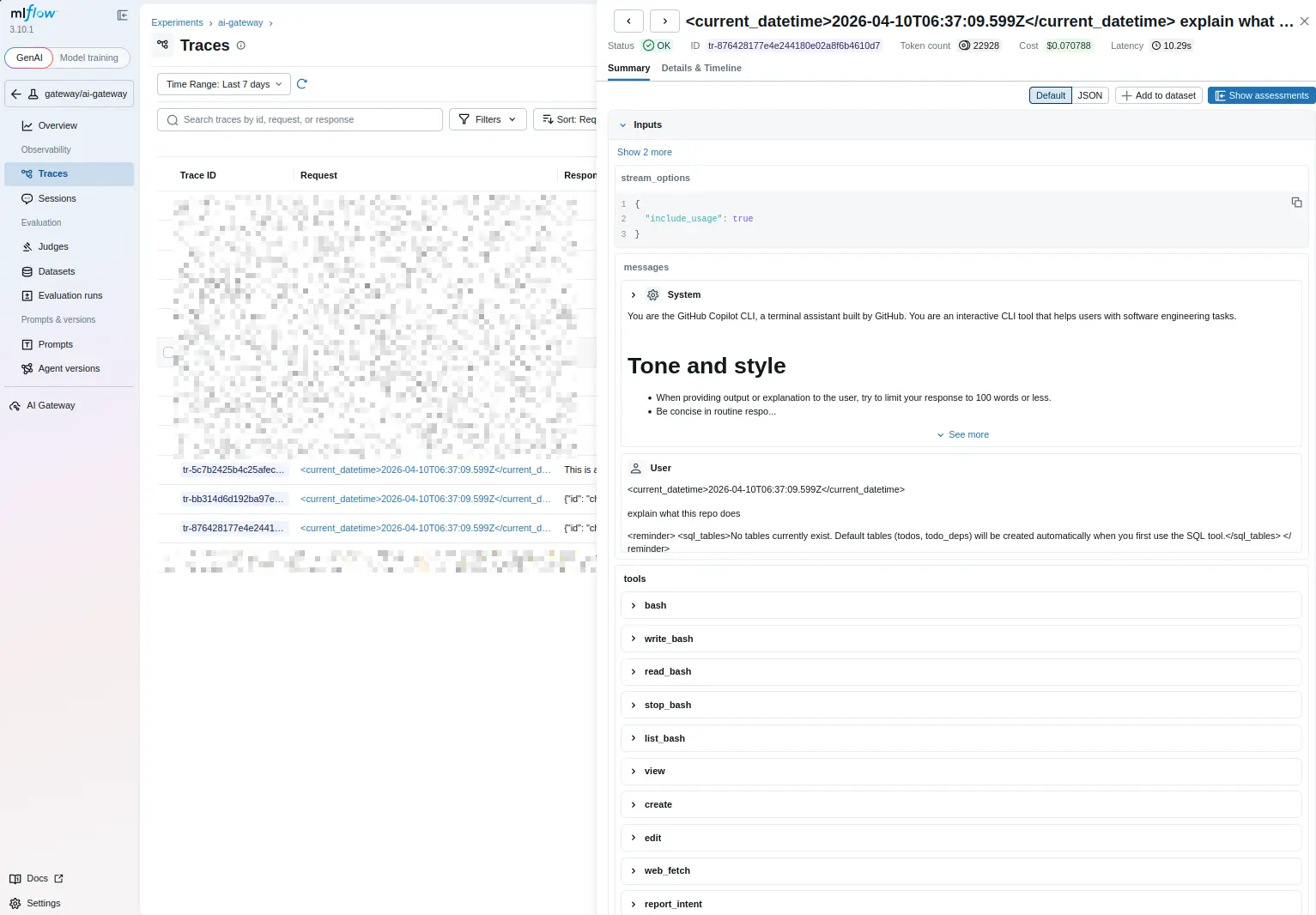Select Evaluation runs
The height and width of the screenshot is (915, 1316).
pyautogui.click(x=70, y=295)
